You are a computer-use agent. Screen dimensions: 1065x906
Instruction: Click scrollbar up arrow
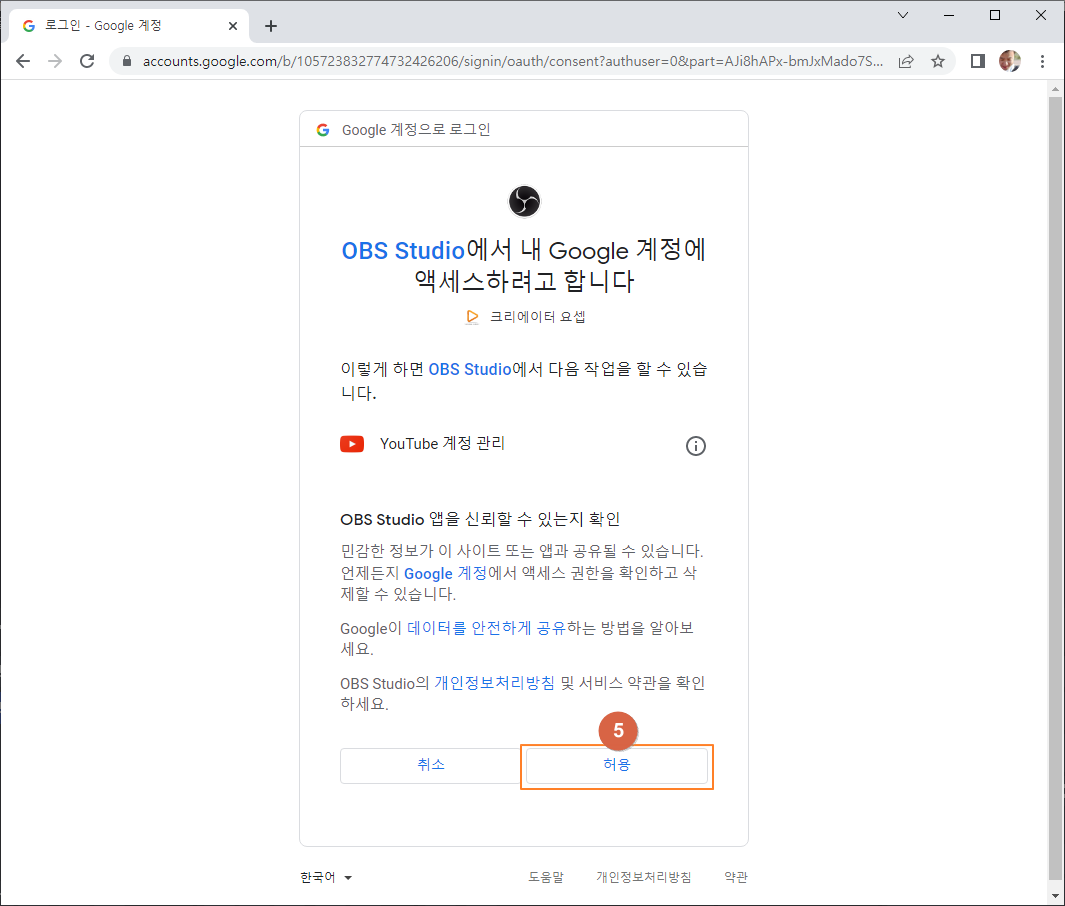click(x=1055, y=88)
